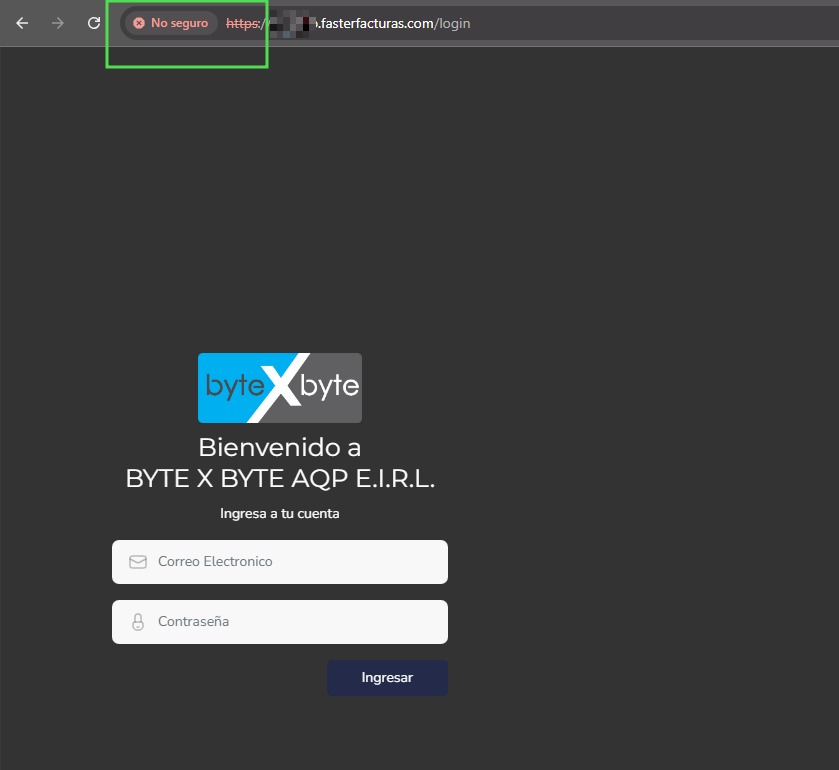Open the No seguro site info chip
The image size is (839, 770).
click(x=171, y=23)
